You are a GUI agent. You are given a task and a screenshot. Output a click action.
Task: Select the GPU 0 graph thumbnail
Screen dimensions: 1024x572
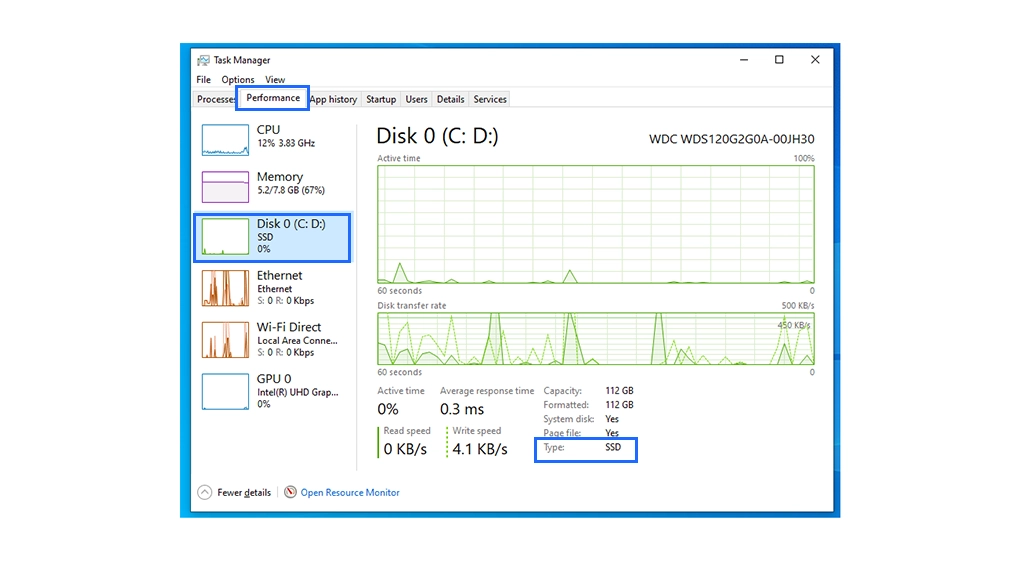[x=225, y=392]
